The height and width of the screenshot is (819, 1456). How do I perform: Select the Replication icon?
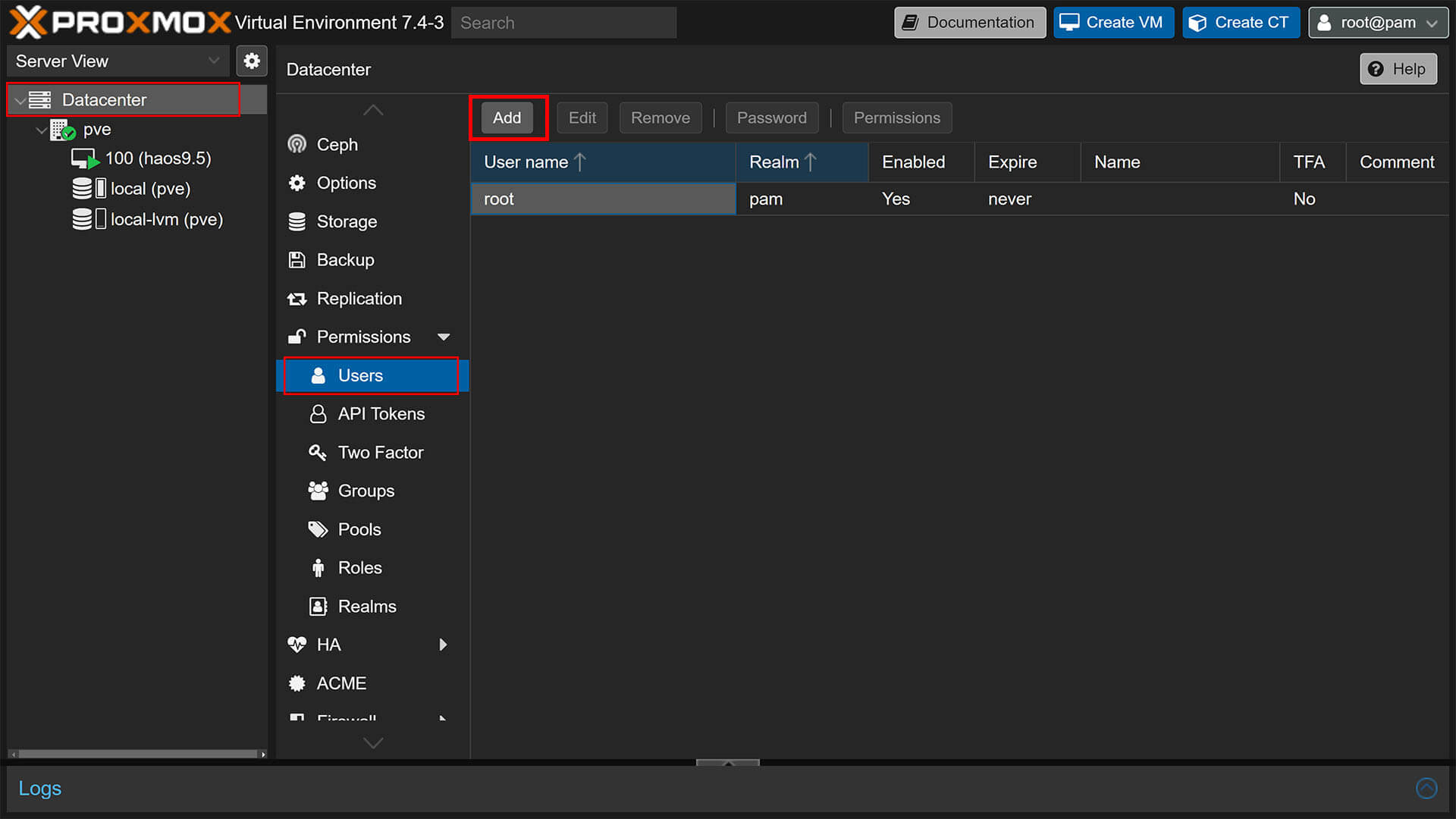click(x=297, y=298)
